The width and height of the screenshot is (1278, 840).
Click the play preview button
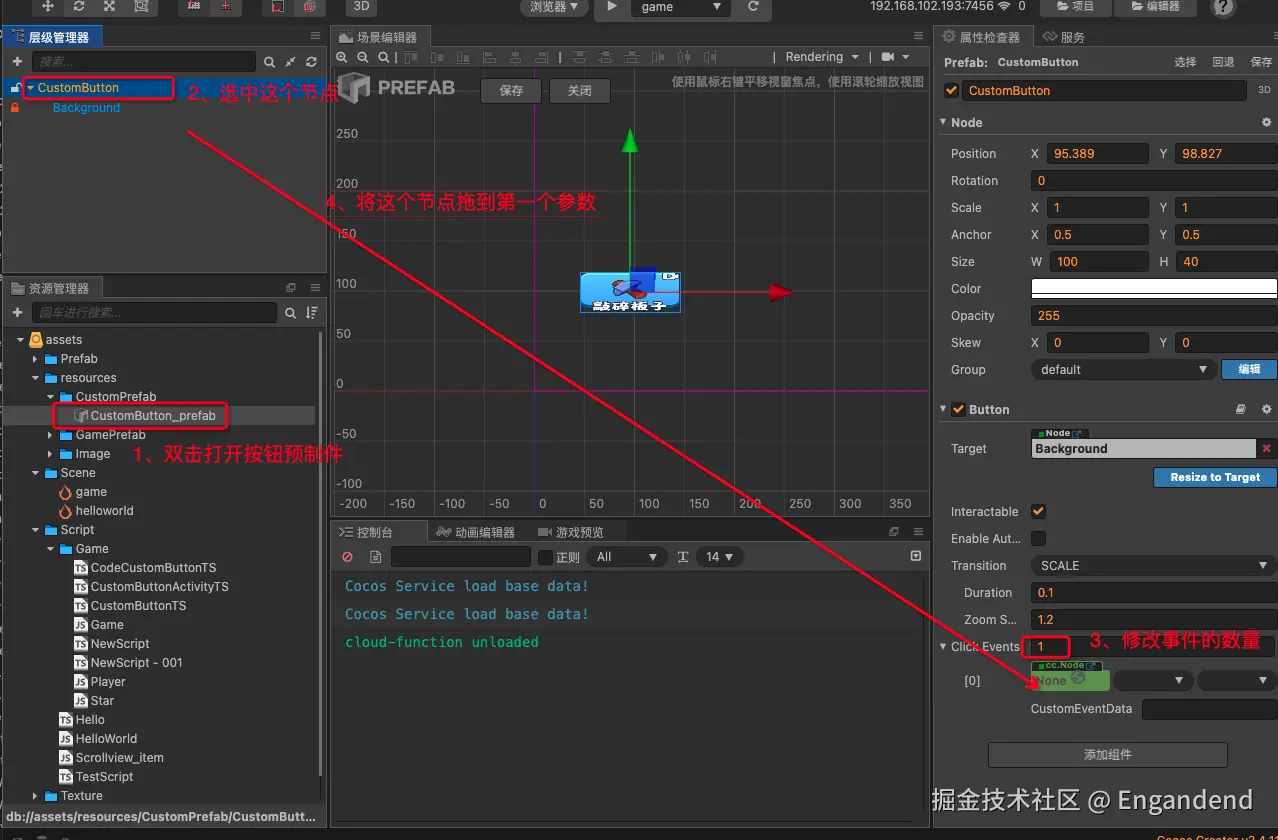(612, 6)
